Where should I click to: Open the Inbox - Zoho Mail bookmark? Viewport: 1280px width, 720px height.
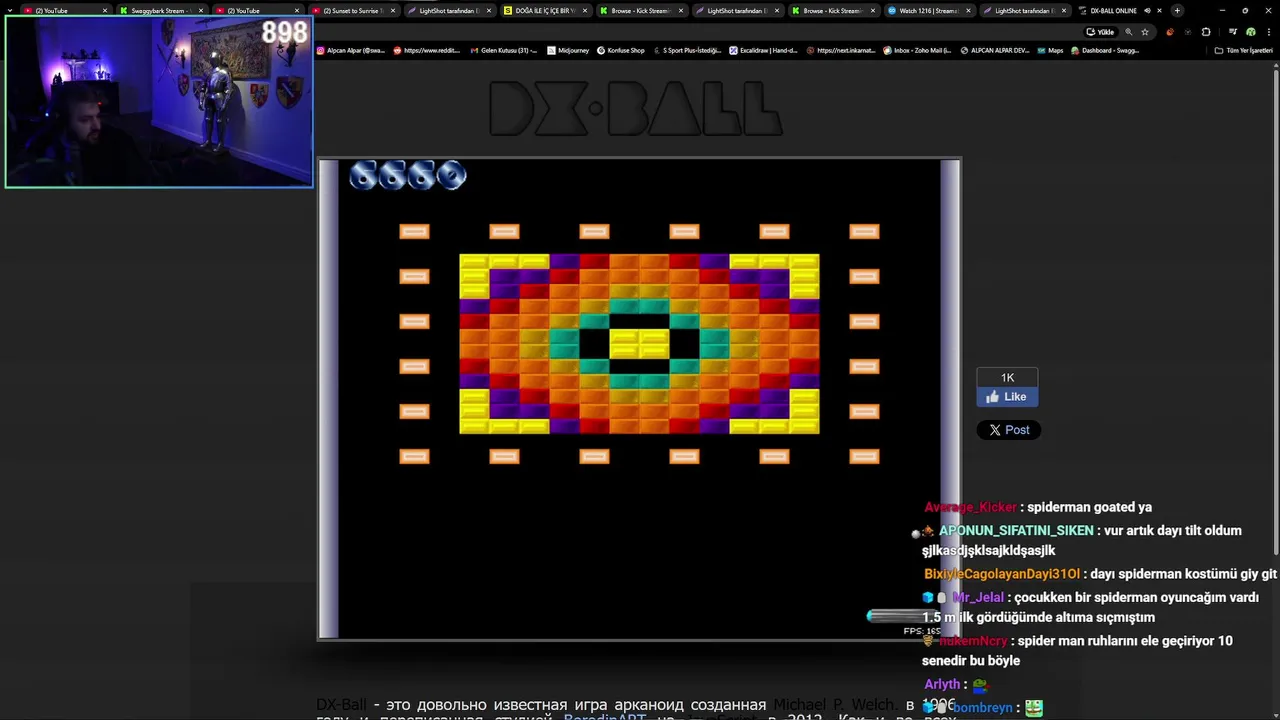[918, 50]
